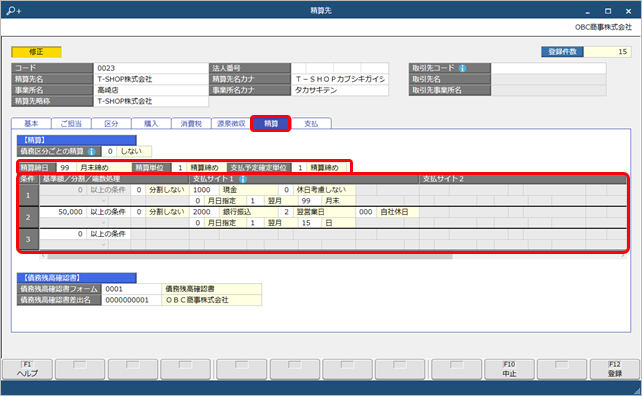Screen dimensions: 642x396
Task: Click the row header number 2
Action: coord(28,217)
